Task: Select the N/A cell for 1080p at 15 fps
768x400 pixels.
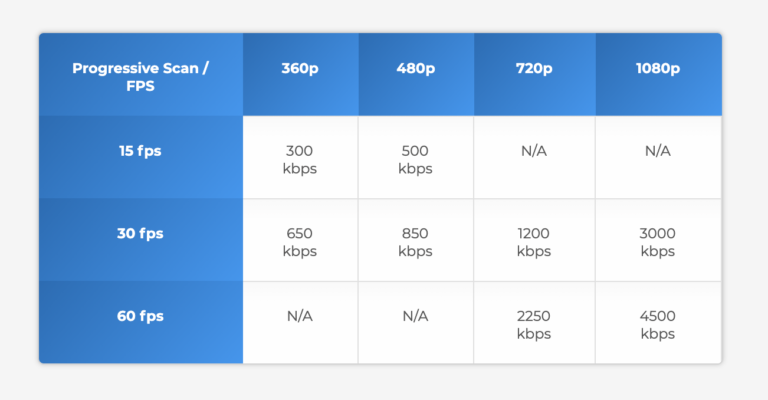Action: click(x=657, y=151)
